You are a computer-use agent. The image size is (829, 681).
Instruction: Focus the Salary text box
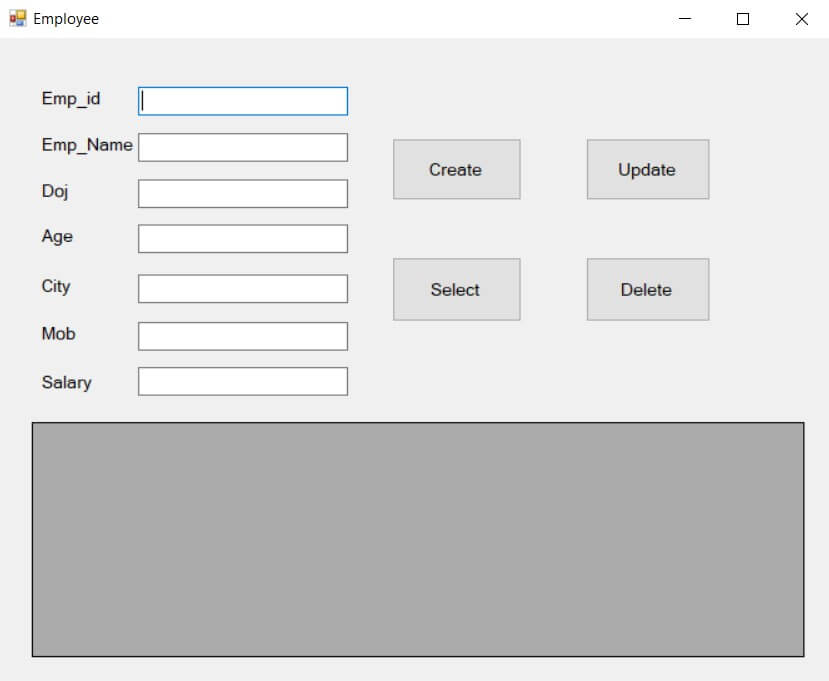243,381
